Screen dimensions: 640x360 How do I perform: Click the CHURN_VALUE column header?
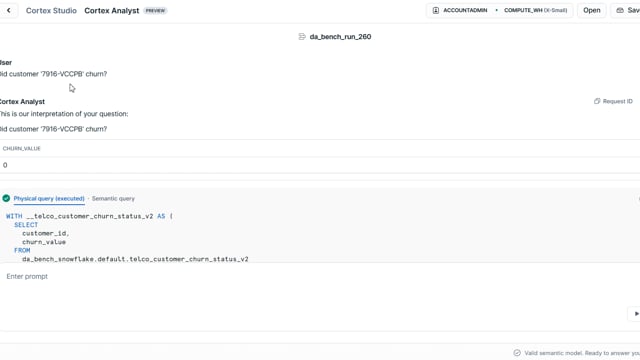(x=22, y=149)
